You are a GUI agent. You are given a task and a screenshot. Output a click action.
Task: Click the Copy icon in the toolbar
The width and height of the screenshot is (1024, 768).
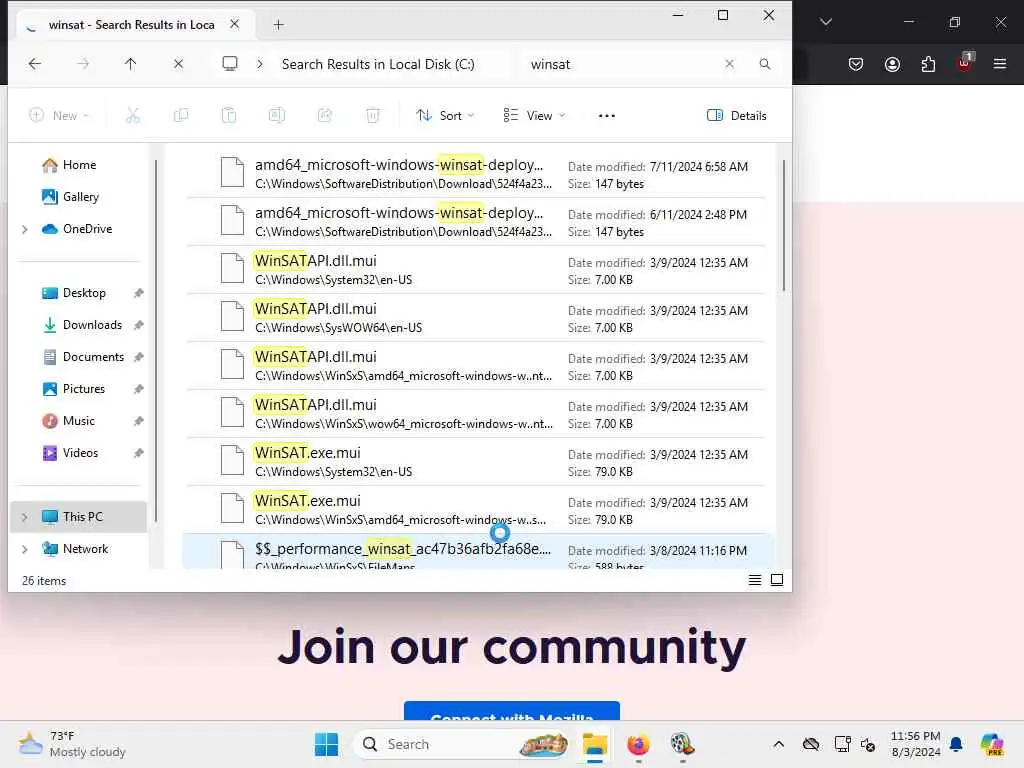[181, 116]
